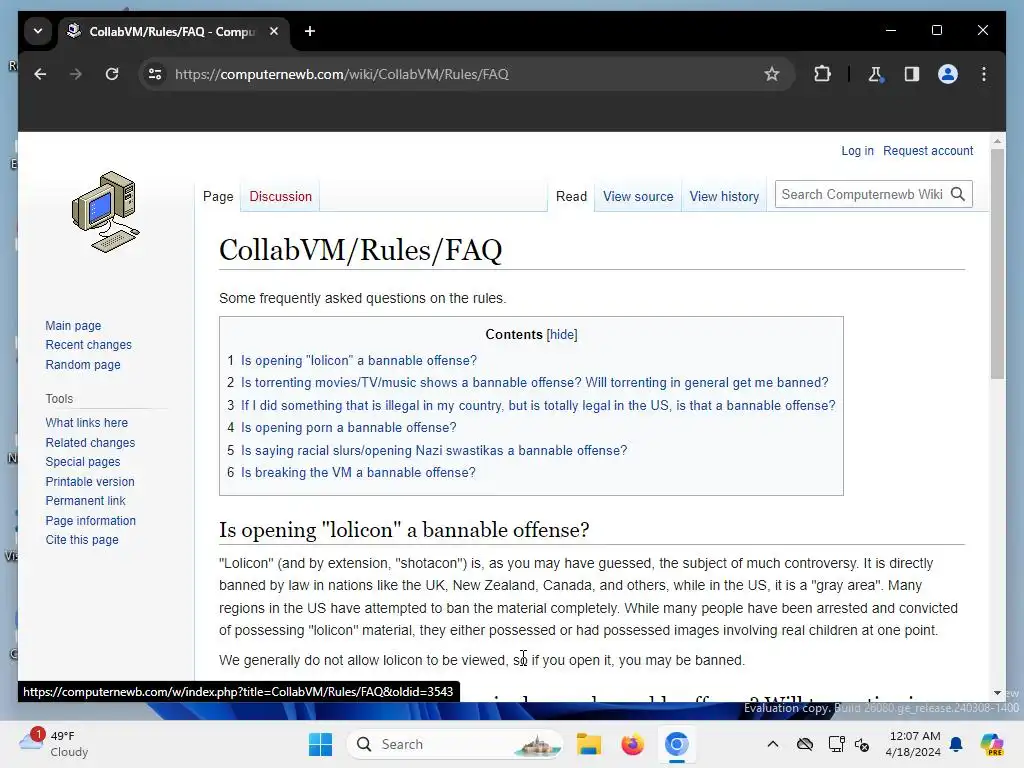Click the Chrome taskbar icon

[x=677, y=744]
